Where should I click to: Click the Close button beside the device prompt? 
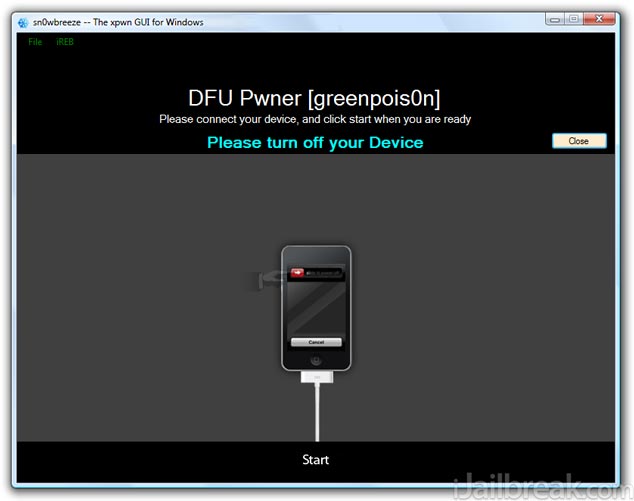579,141
